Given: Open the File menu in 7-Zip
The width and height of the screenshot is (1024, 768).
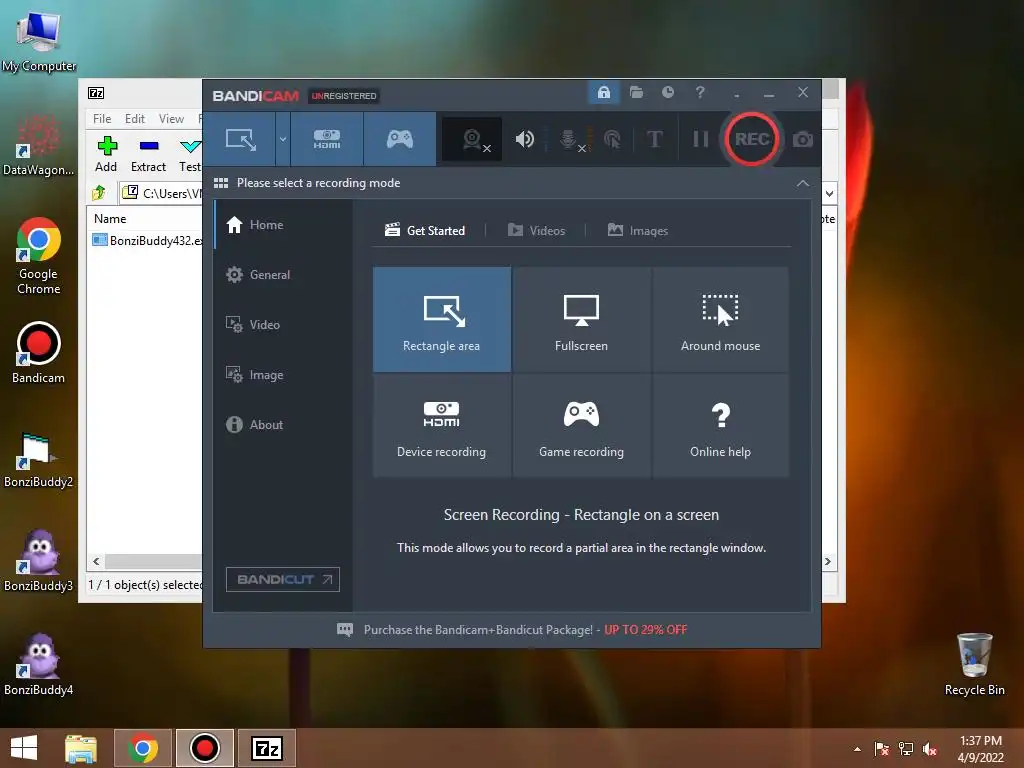Looking at the screenshot, I should [102, 119].
